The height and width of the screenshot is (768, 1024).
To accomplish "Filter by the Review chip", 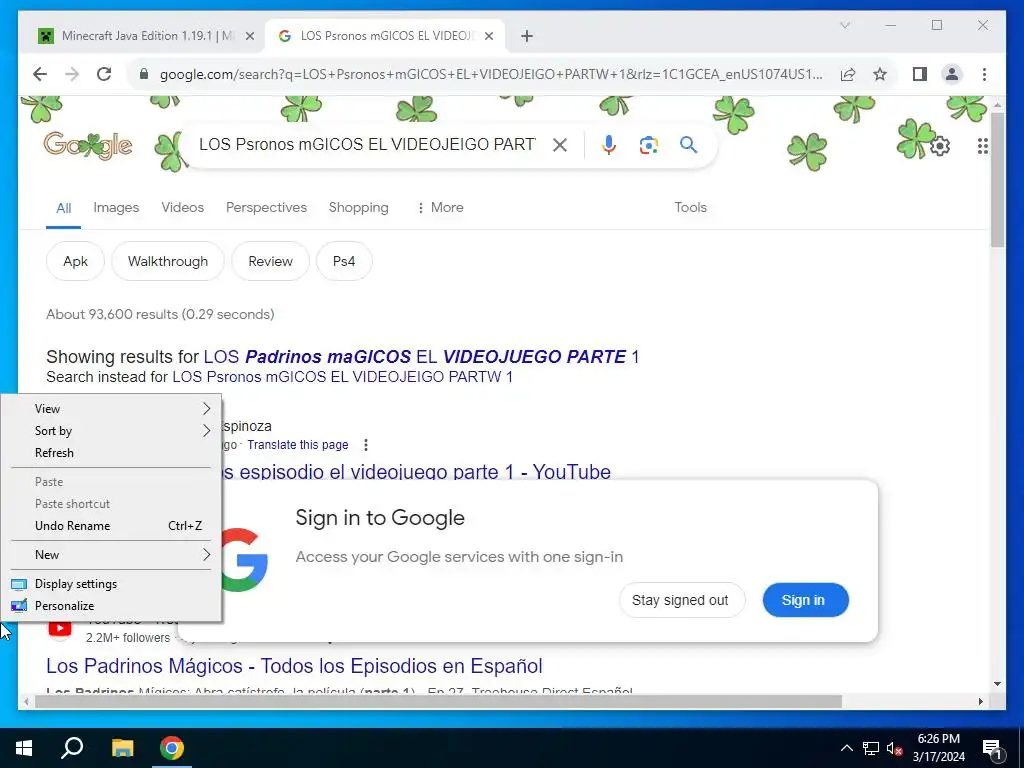I will point(270,261).
